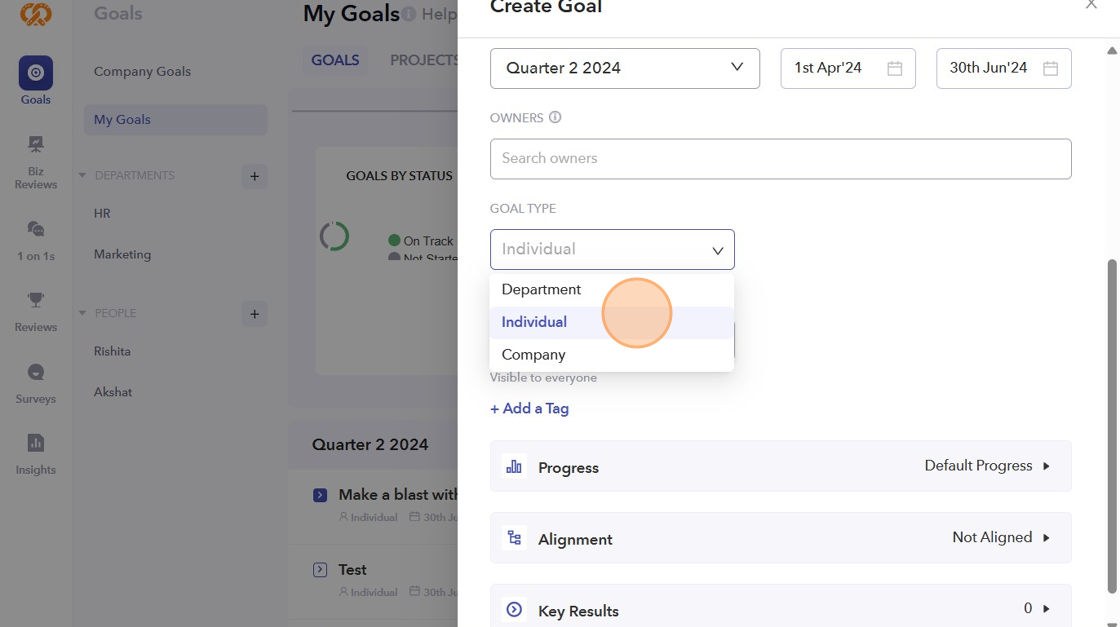Open the Insights chart icon
This screenshot has height=627, width=1120.
(x=36, y=444)
